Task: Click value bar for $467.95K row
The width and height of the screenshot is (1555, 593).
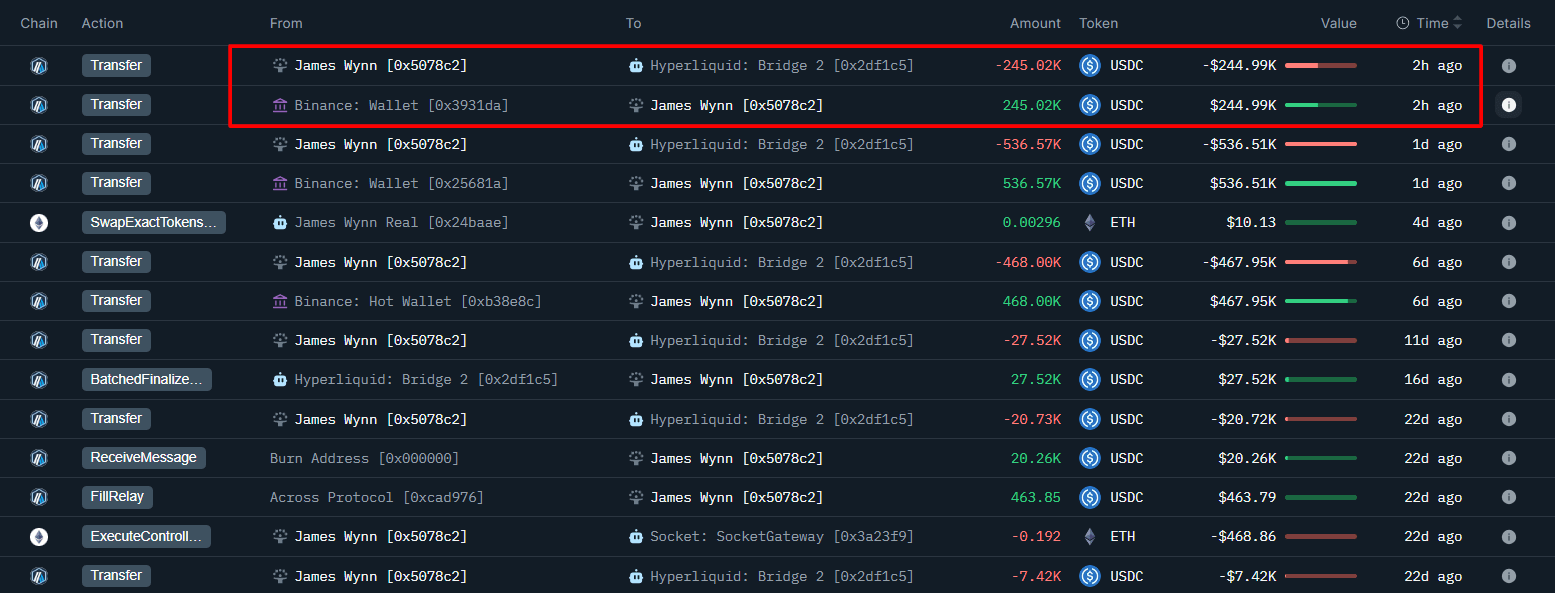Action: click(x=1321, y=301)
